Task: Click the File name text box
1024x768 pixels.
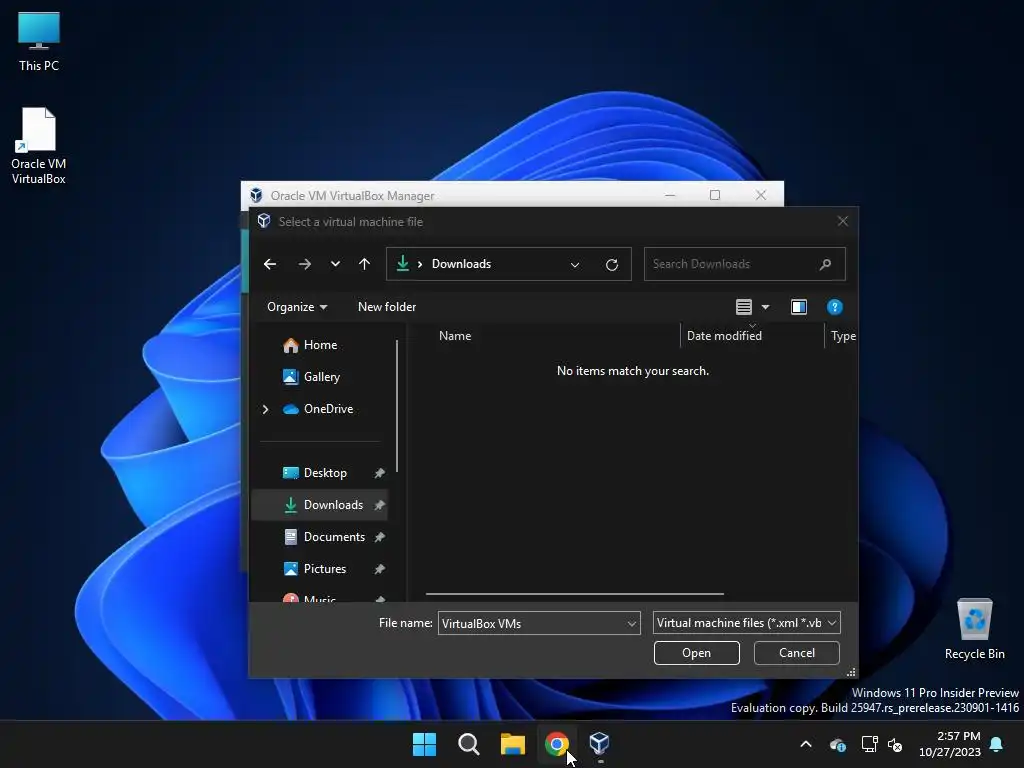Action: pyautogui.click(x=532, y=623)
